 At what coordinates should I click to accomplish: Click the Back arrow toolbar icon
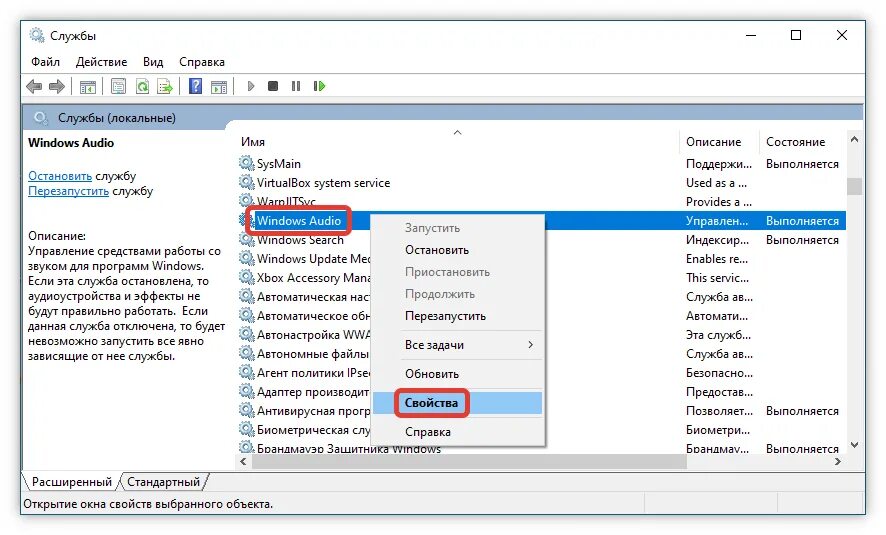34,86
